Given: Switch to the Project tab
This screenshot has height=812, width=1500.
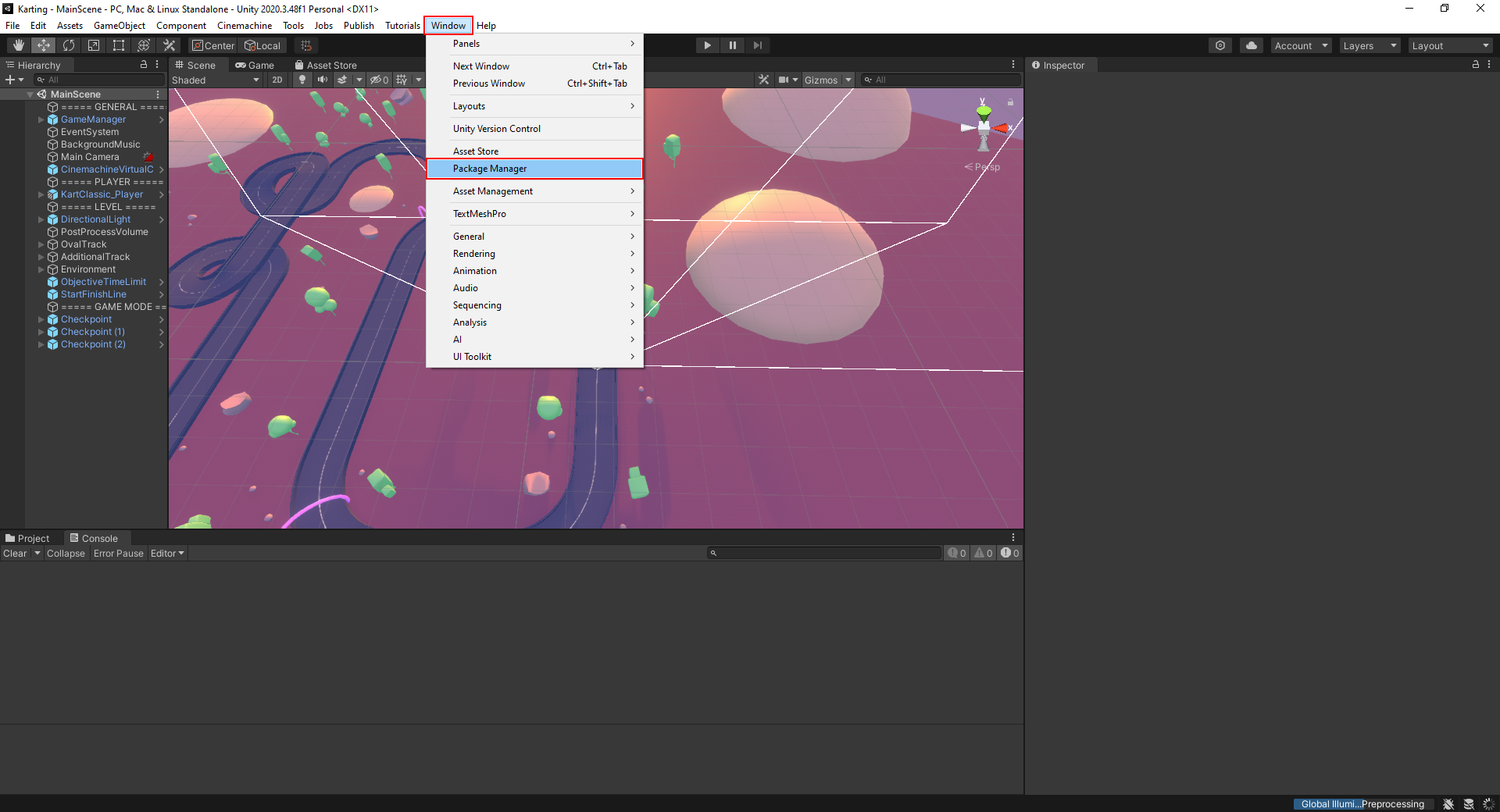Looking at the screenshot, I should [27, 539].
